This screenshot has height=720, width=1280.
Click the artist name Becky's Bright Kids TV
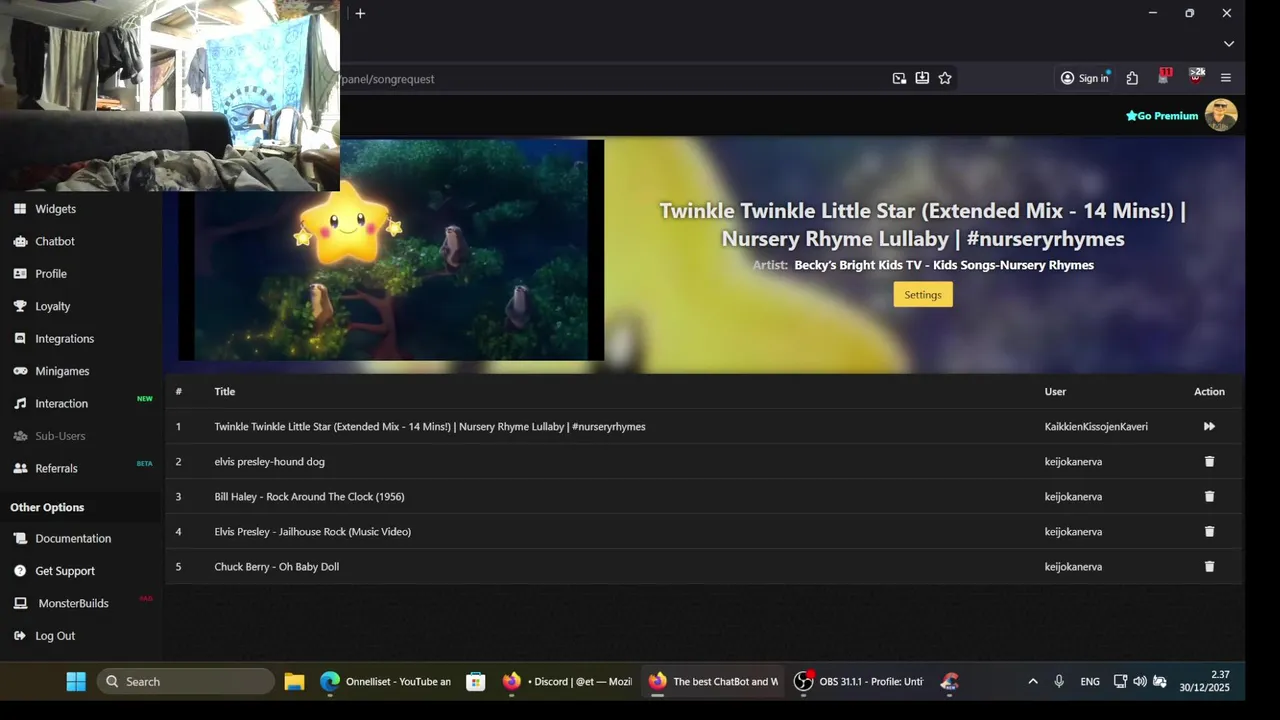[944, 265]
